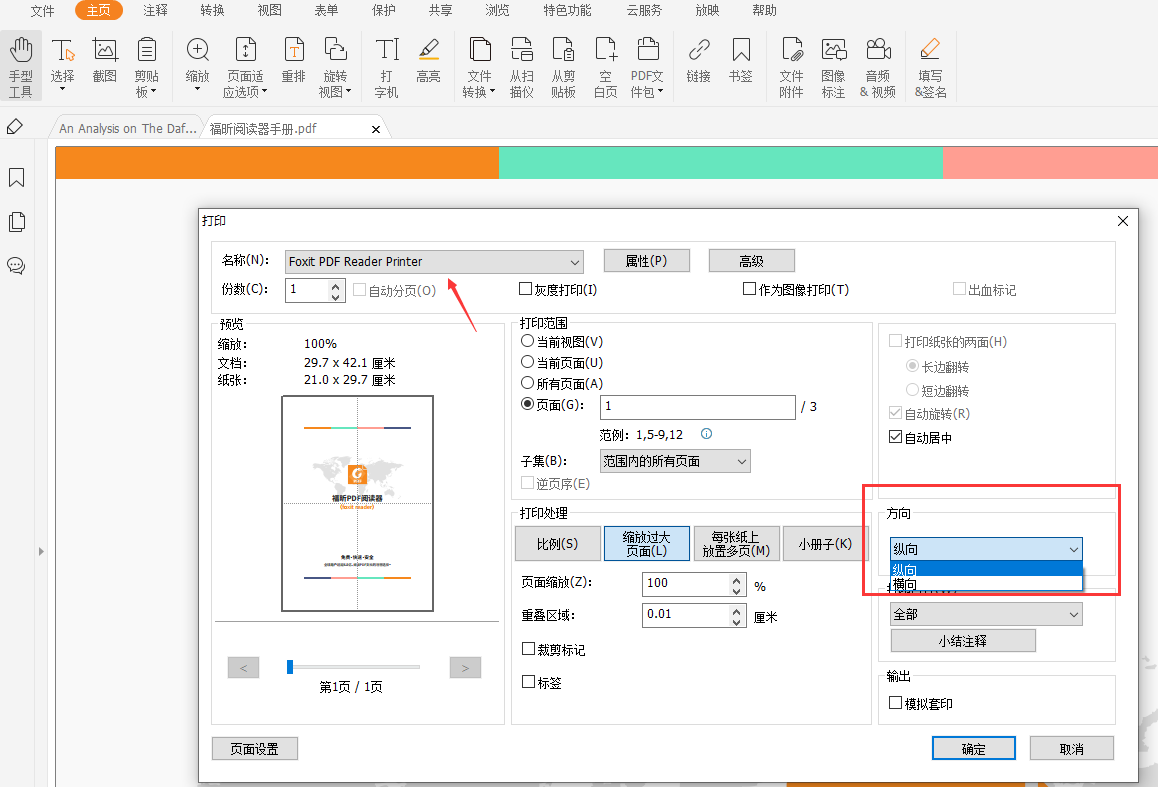
Task: Click the preview page slider handle
Action: pos(290,667)
